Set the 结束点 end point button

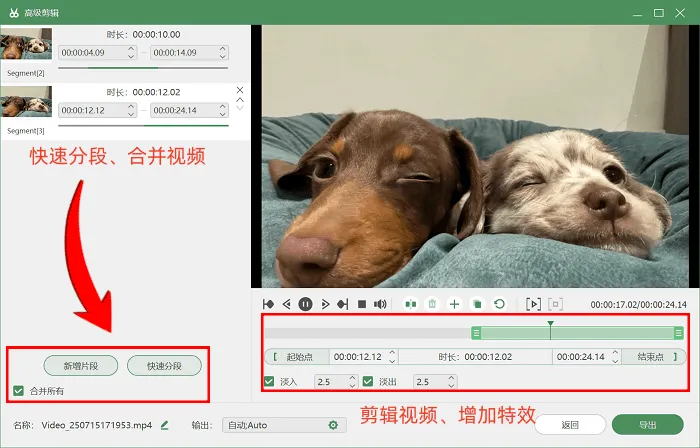[x=654, y=357]
